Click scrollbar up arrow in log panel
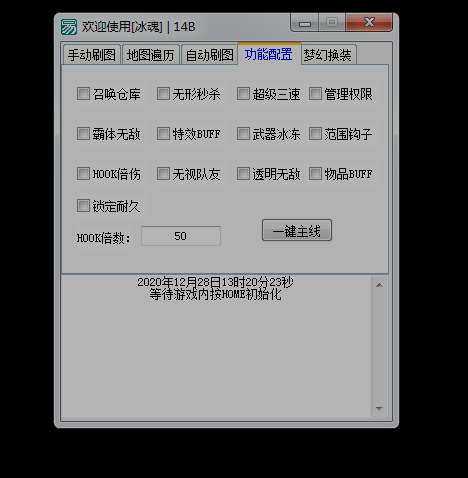This screenshot has height=478, width=468. coord(379,285)
